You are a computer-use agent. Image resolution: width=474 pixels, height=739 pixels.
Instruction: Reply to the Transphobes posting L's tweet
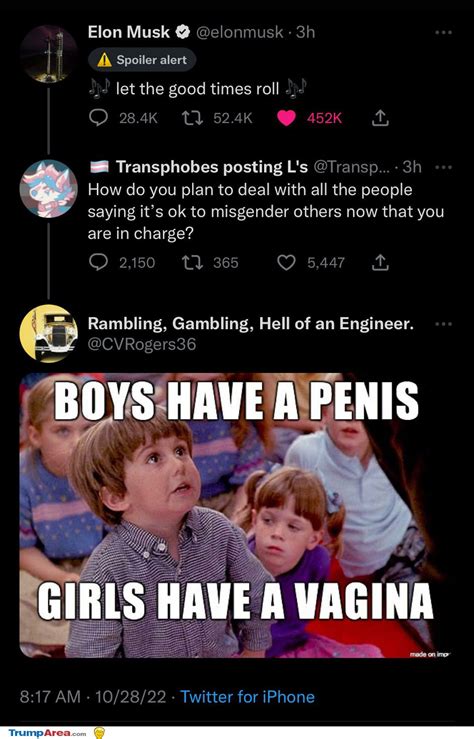(98, 262)
